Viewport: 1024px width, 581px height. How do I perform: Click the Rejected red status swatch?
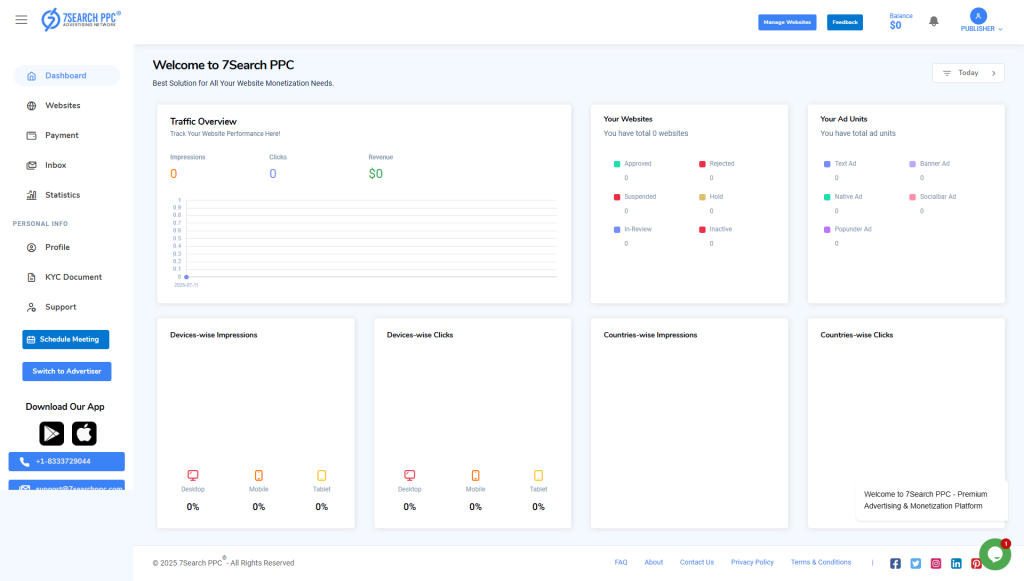[702, 164]
